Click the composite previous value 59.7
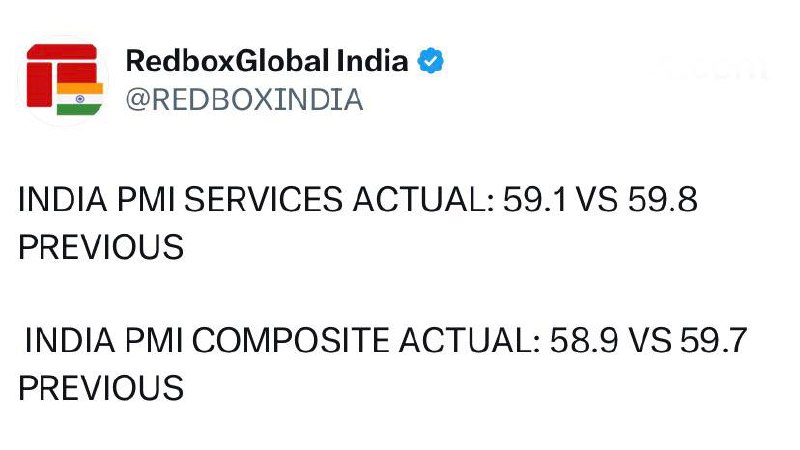 click(713, 342)
